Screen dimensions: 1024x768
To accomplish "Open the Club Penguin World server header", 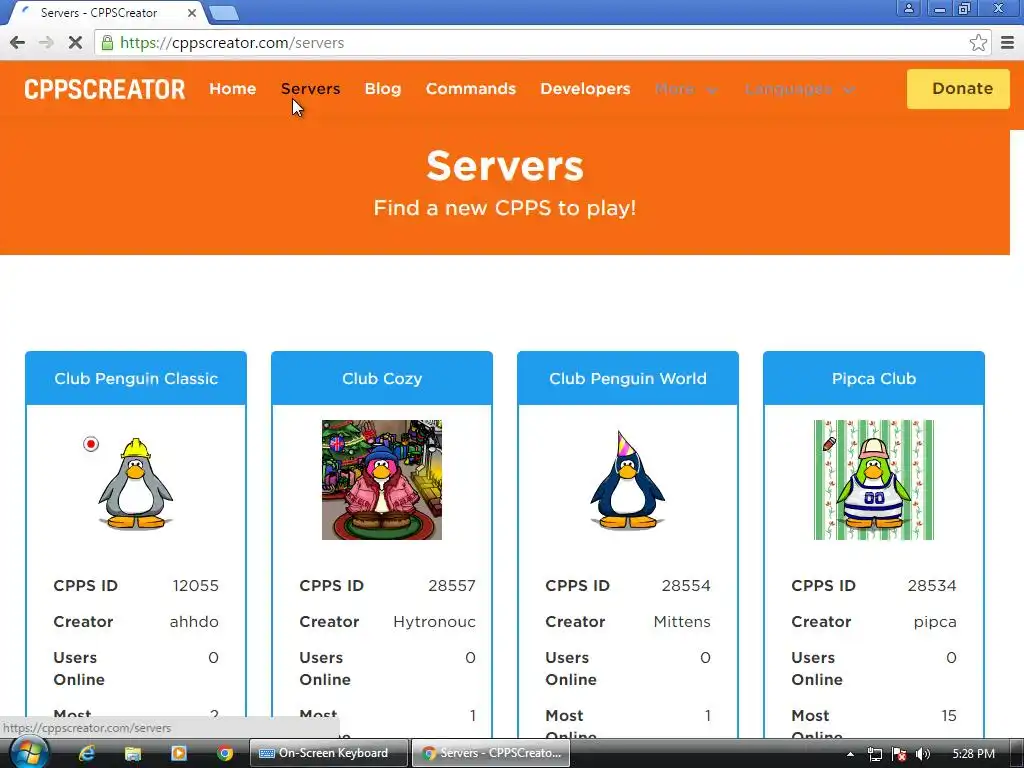I will [x=628, y=379].
